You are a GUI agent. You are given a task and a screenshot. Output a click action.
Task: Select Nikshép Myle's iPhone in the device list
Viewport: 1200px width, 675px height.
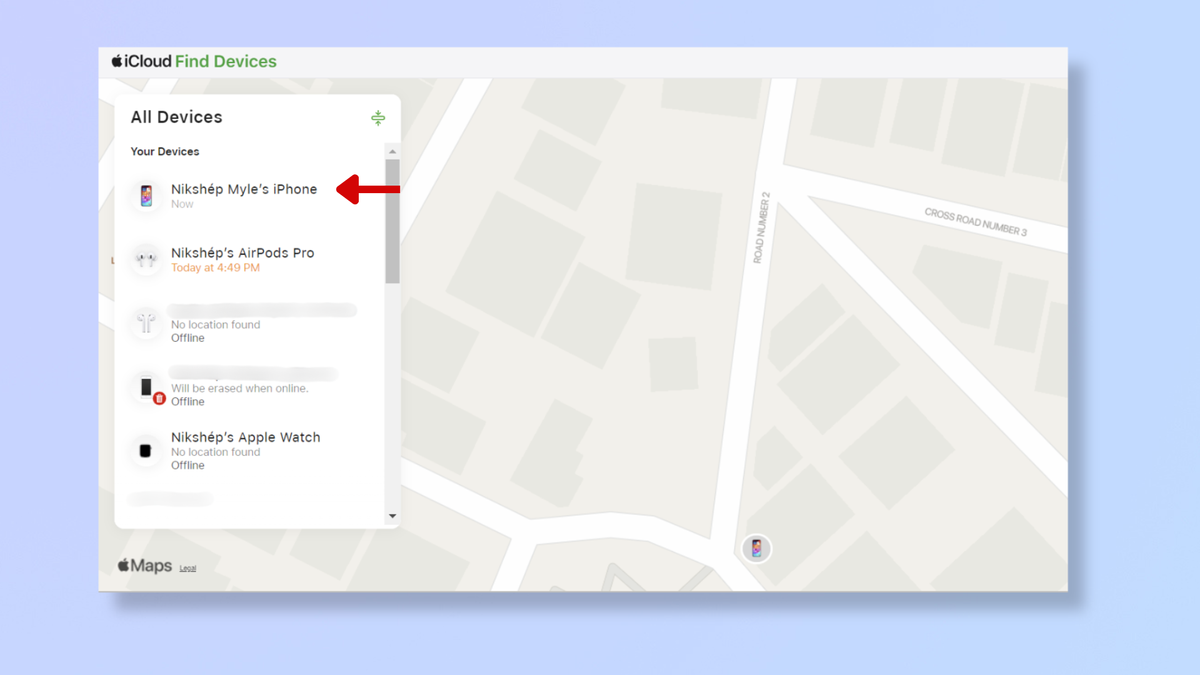pos(244,189)
